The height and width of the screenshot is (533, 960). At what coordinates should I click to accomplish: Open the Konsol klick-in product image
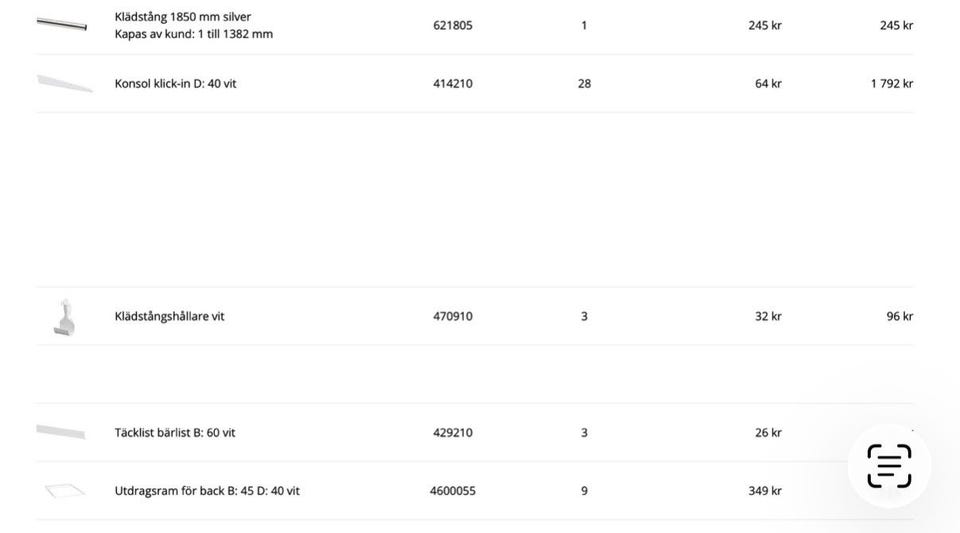tap(64, 83)
